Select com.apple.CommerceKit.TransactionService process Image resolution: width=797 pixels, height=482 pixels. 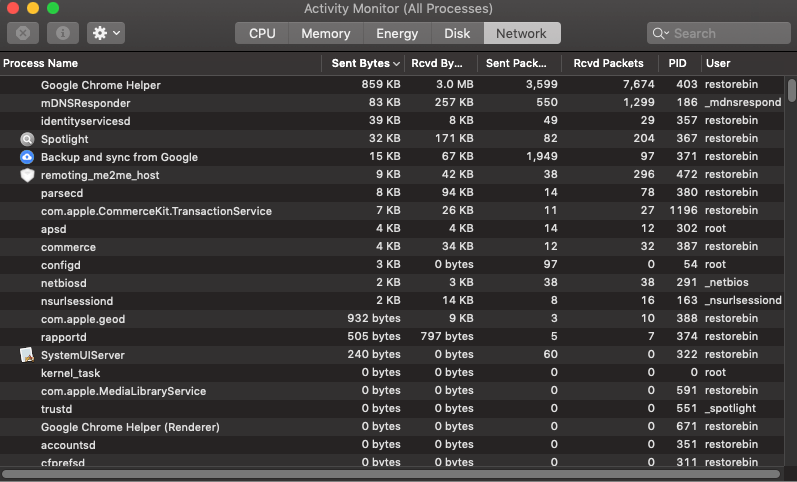tap(156, 211)
